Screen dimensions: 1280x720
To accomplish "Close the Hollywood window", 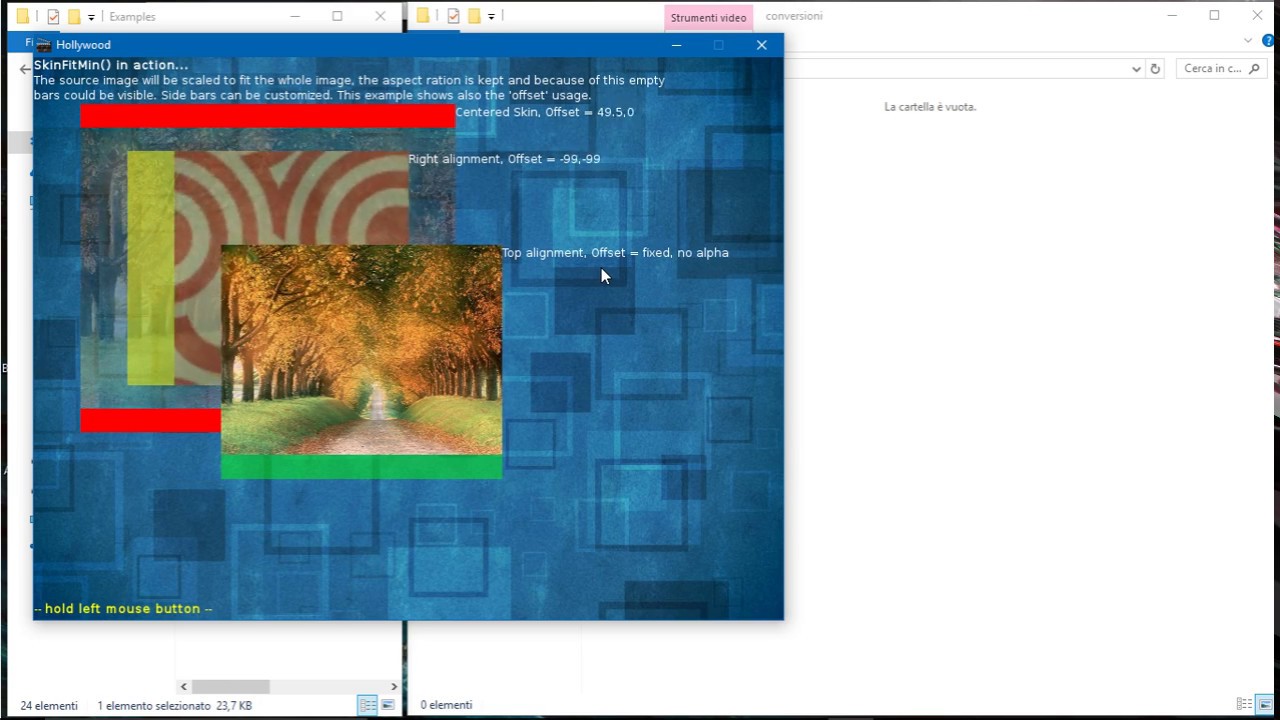I will click(x=761, y=45).
